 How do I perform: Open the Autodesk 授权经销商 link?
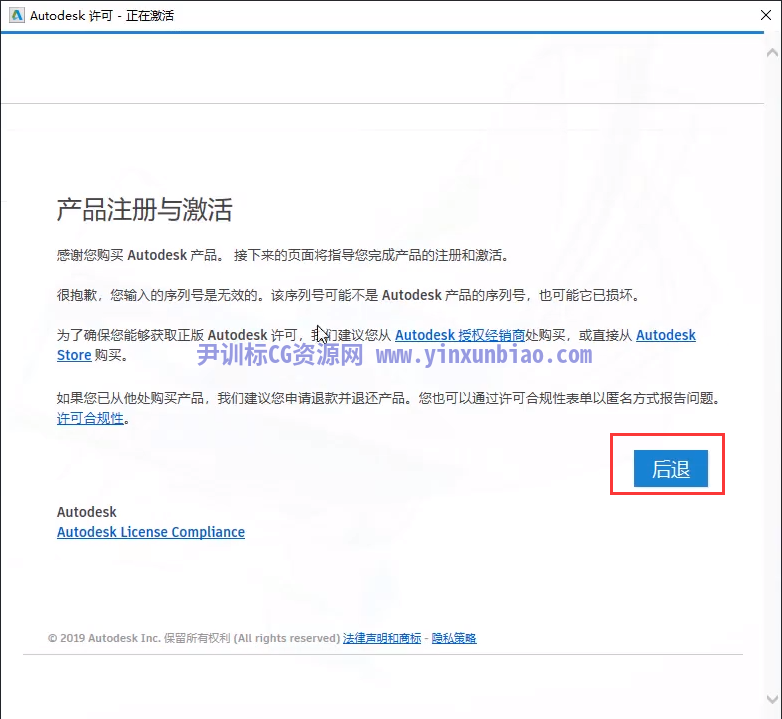(459, 335)
